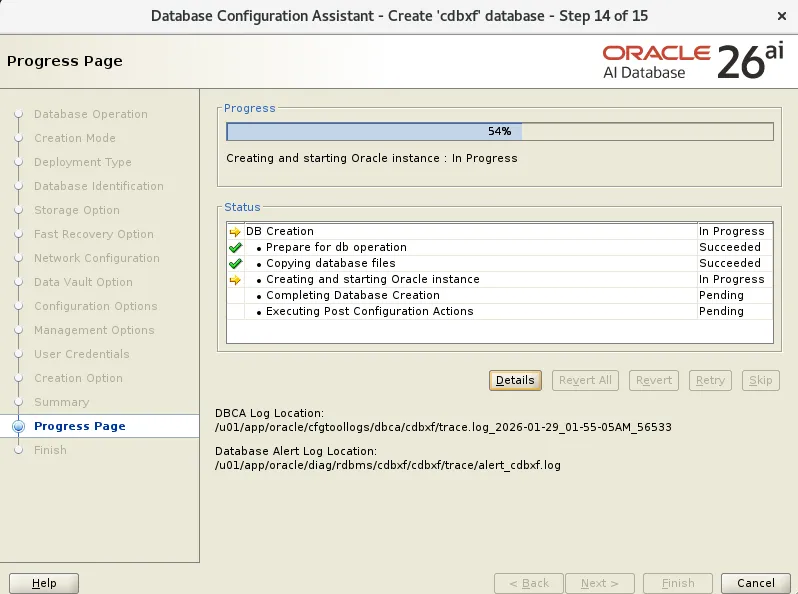The width and height of the screenshot is (798, 594).
Task: Click the DBCA trace log file path
Action: (x=443, y=427)
